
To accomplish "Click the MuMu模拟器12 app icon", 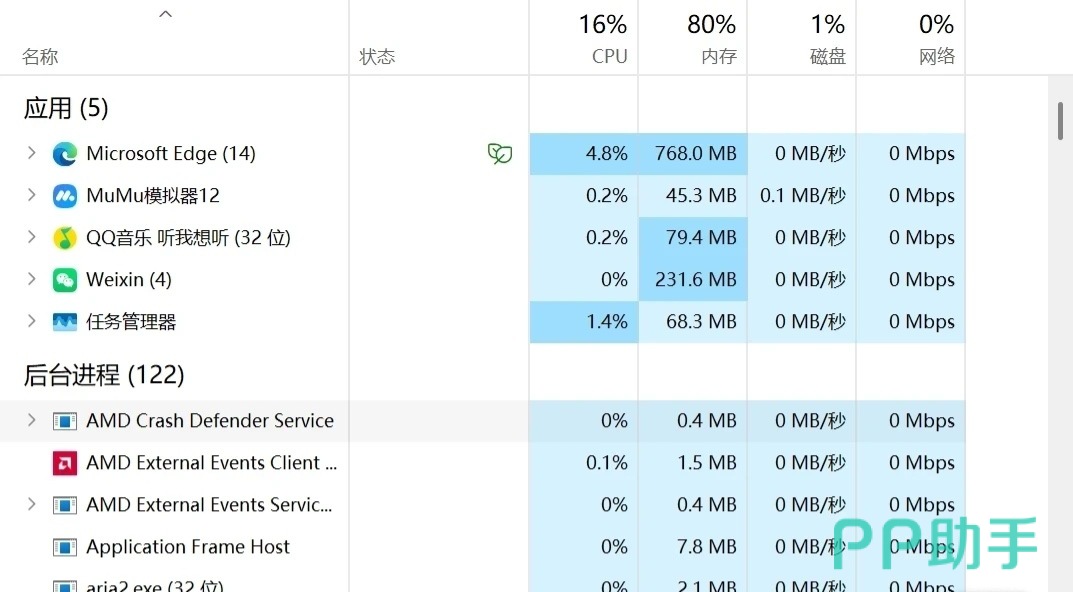I will click(65, 196).
